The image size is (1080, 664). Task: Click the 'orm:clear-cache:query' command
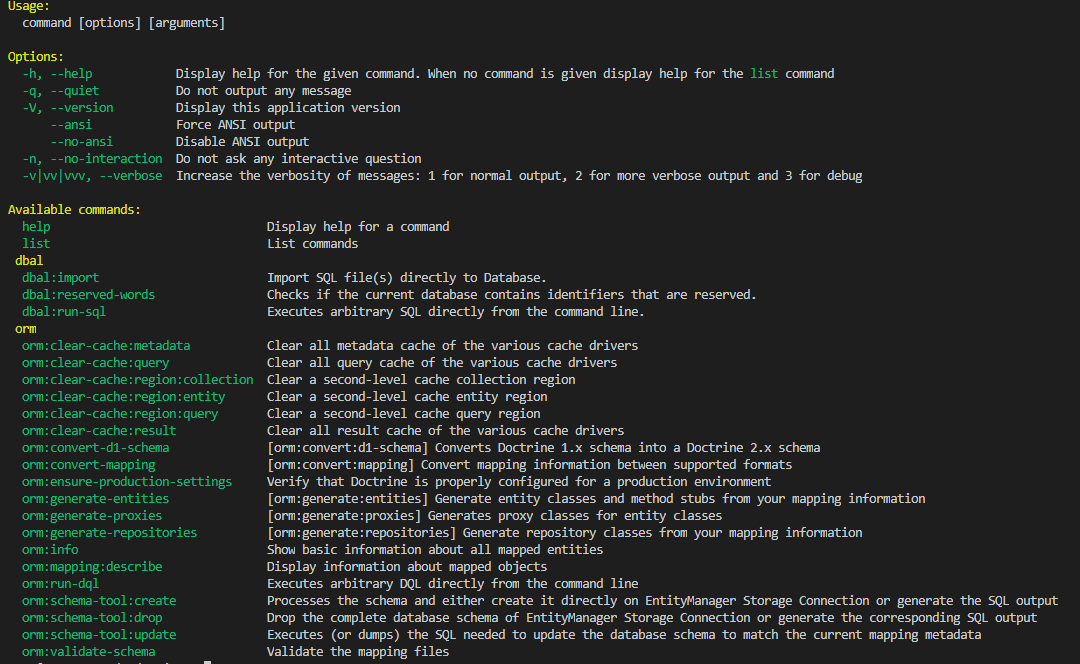click(x=96, y=363)
